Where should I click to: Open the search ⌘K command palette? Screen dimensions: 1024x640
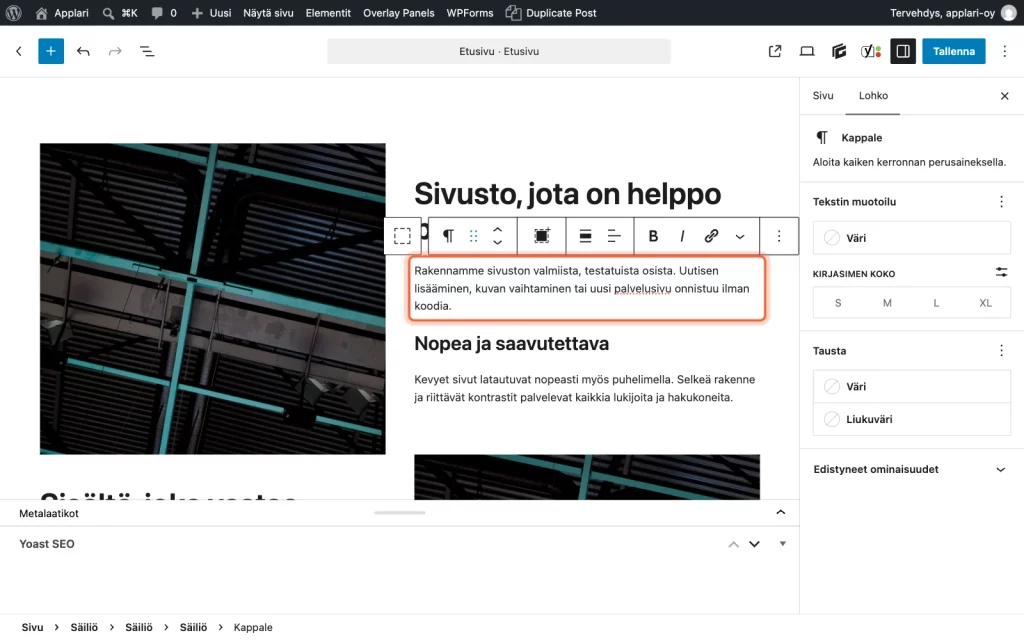(120, 13)
